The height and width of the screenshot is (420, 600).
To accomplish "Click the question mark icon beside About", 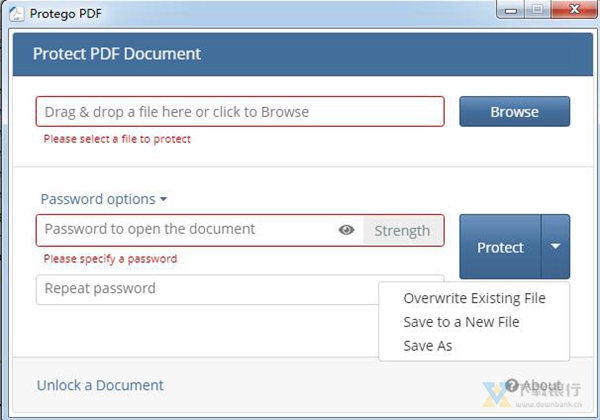I will 512,385.
